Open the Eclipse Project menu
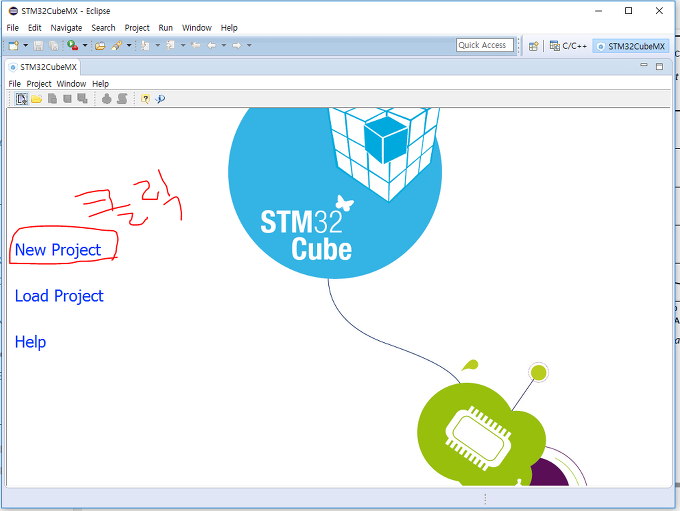Image resolution: width=680 pixels, height=511 pixels. (137, 28)
